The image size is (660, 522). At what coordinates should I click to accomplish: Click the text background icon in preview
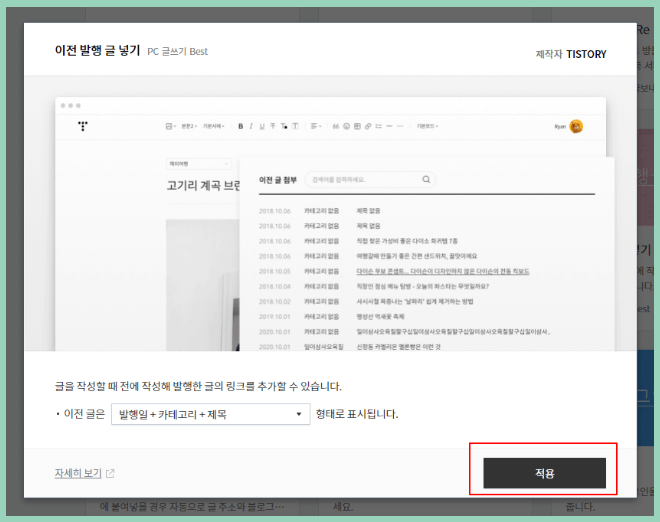tap(295, 126)
